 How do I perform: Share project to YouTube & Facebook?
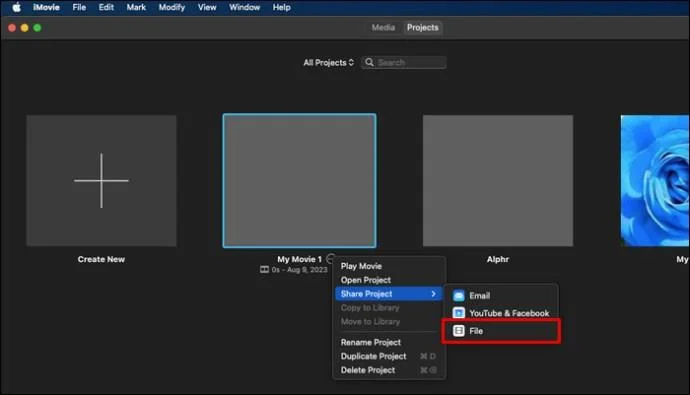tap(501, 313)
